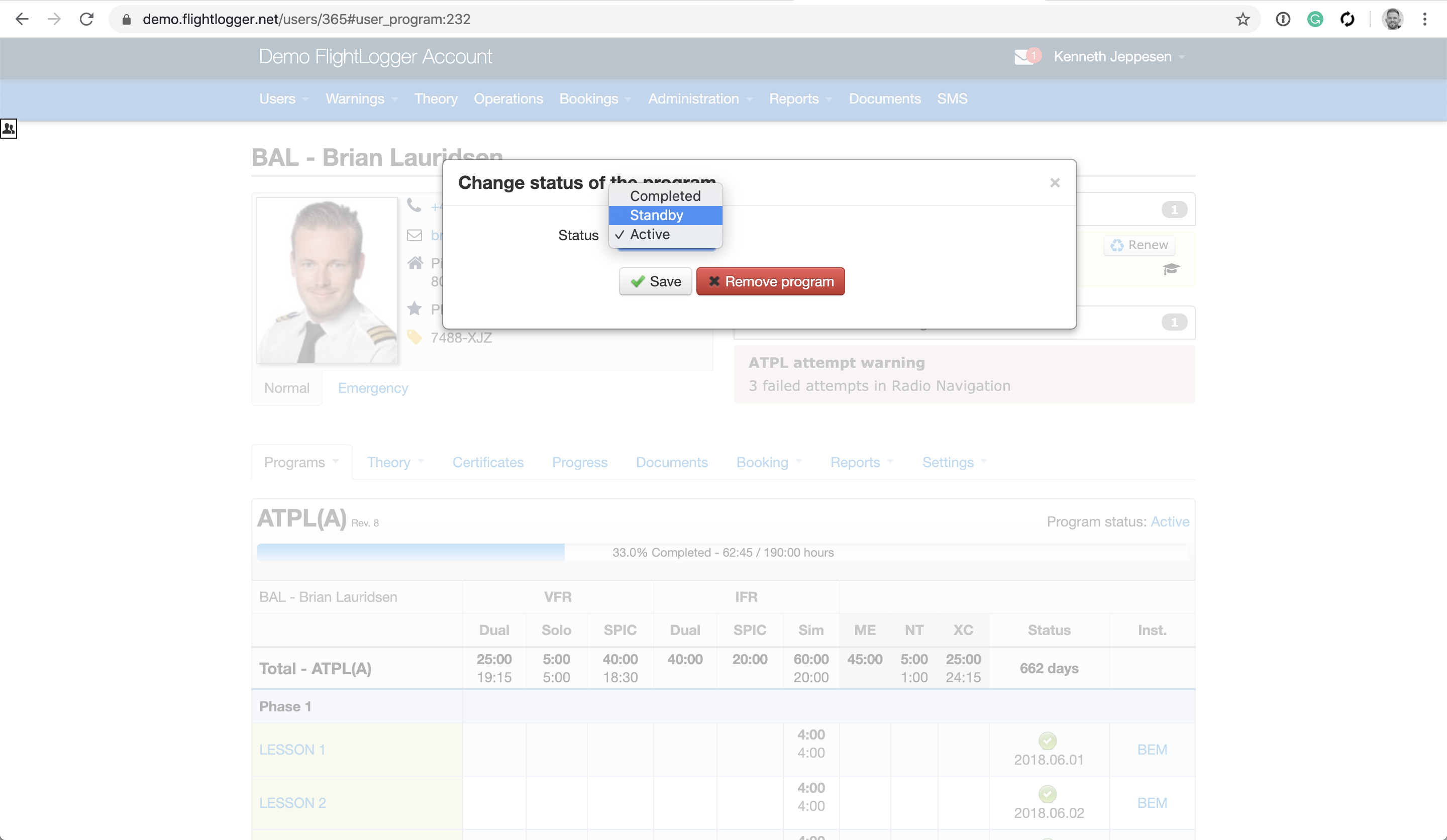This screenshot has height=840, width=1447.
Task: Click the users icon at left edge
Action: click(9, 129)
